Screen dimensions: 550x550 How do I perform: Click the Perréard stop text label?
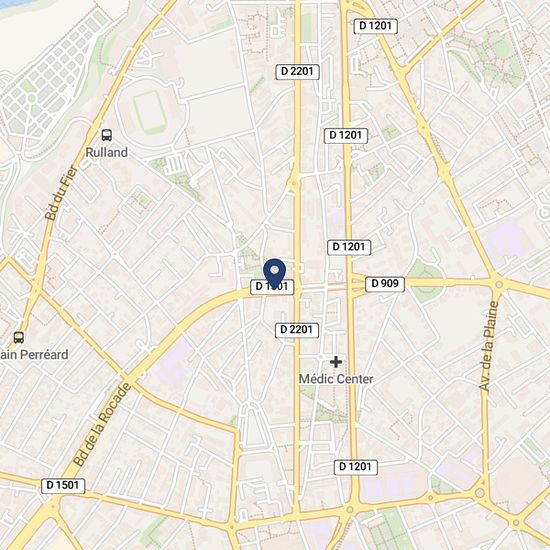[34, 355]
